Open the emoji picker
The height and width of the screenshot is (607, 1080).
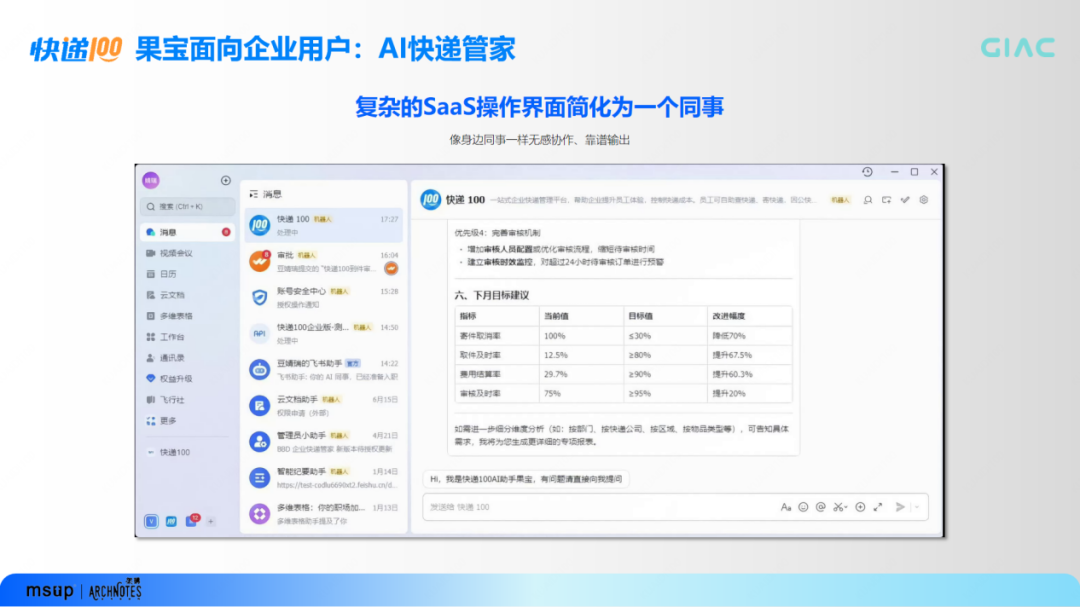pyautogui.click(x=803, y=508)
